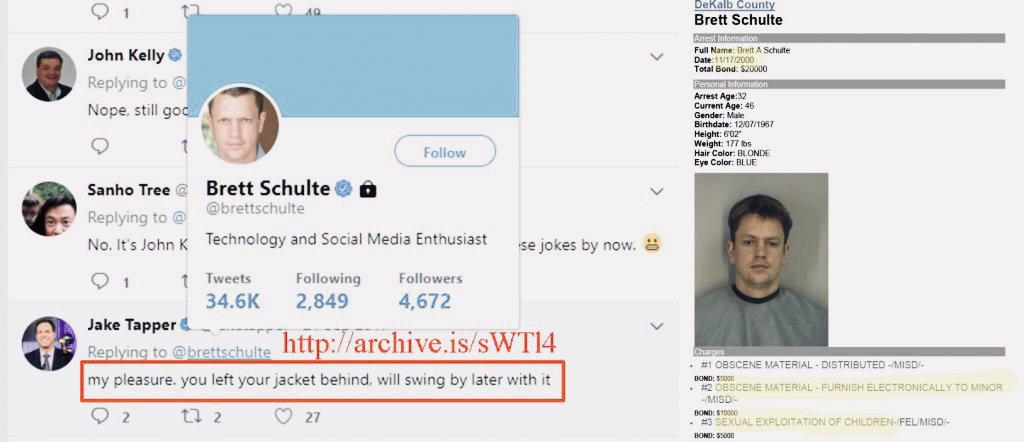Click the verified badge next to Brett Schulte
Screen dimensions: 1024x442
click(344, 189)
